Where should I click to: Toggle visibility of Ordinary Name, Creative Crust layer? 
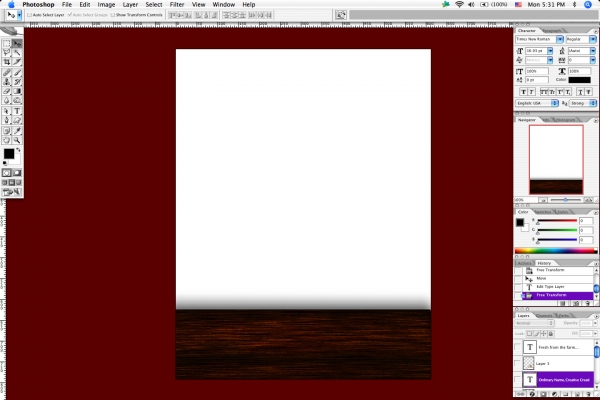tap(518, 379)
